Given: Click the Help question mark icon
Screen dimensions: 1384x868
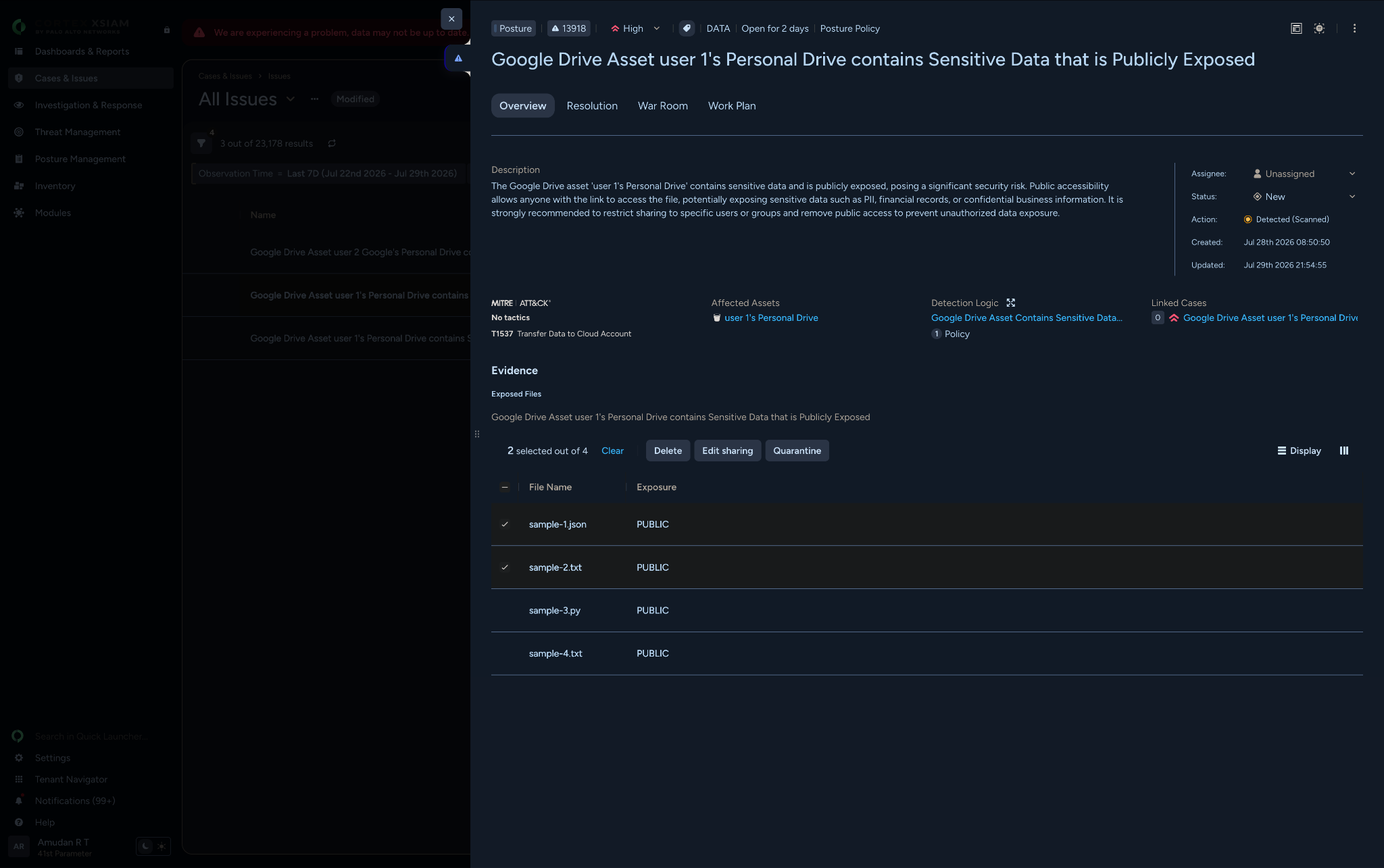Looking at the screenshot, I should pos(19,822).
